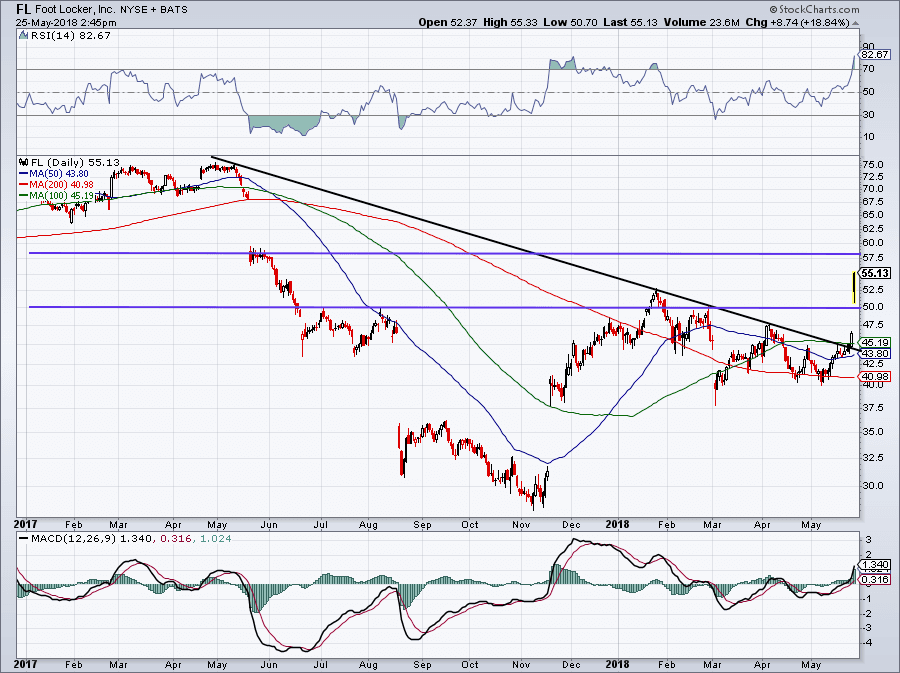Click the RSI panel legend icon
The height and width of the screenshot is (673, 900).
[23, 36]
